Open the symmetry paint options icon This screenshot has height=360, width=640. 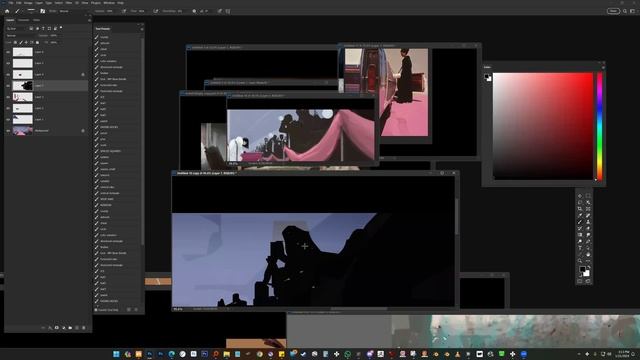228,11
